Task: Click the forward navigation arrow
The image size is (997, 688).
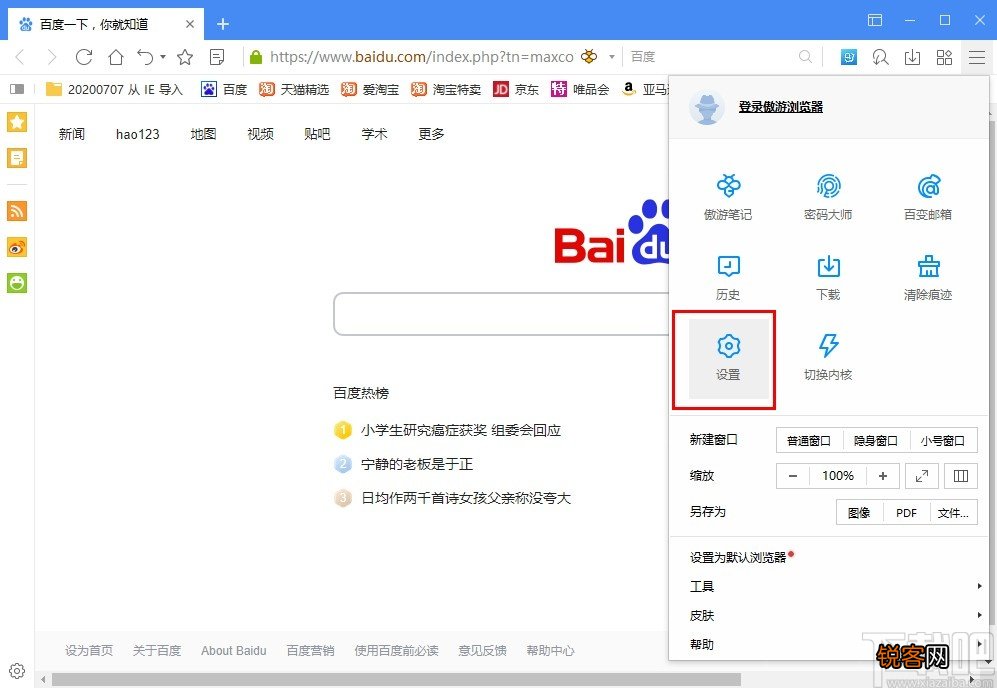Action: click(x=52, y=57)
